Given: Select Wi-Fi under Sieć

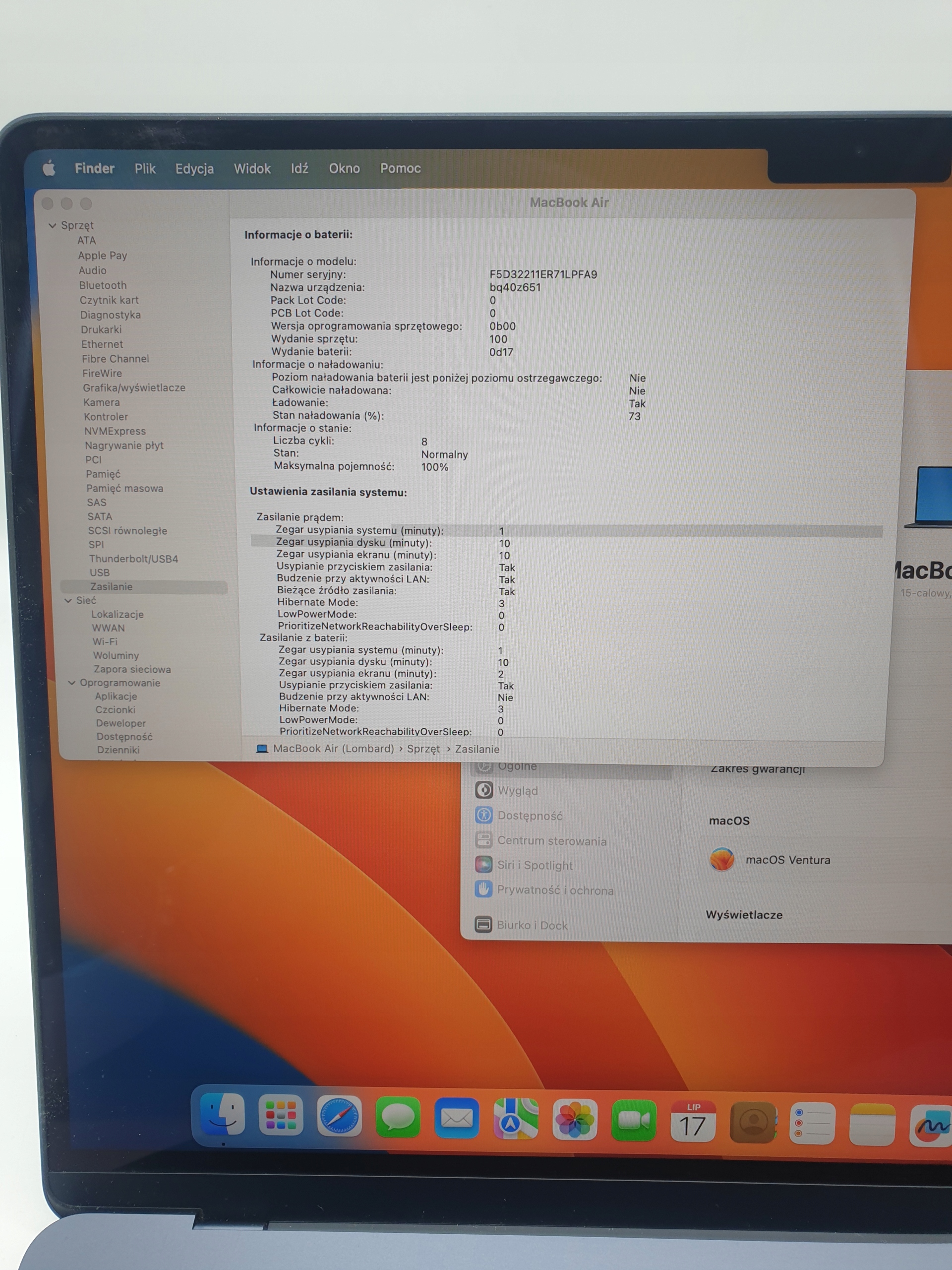Looking at the screenshot, I should point(105,641).
